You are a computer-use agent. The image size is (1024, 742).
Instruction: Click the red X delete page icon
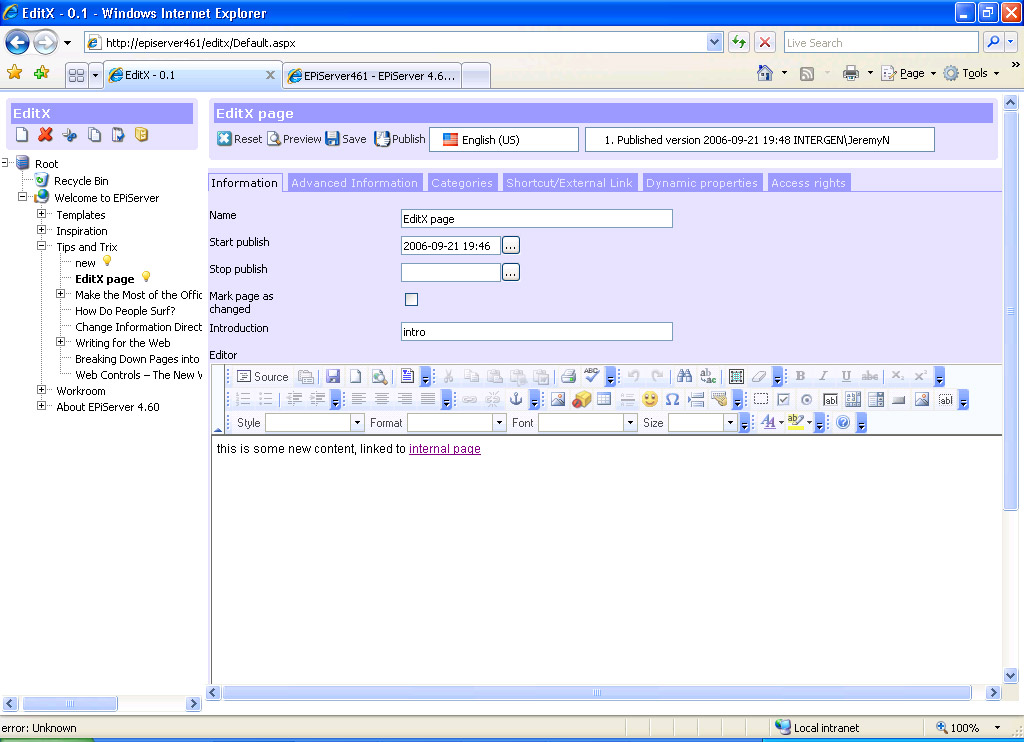click(x=45, y=135)
